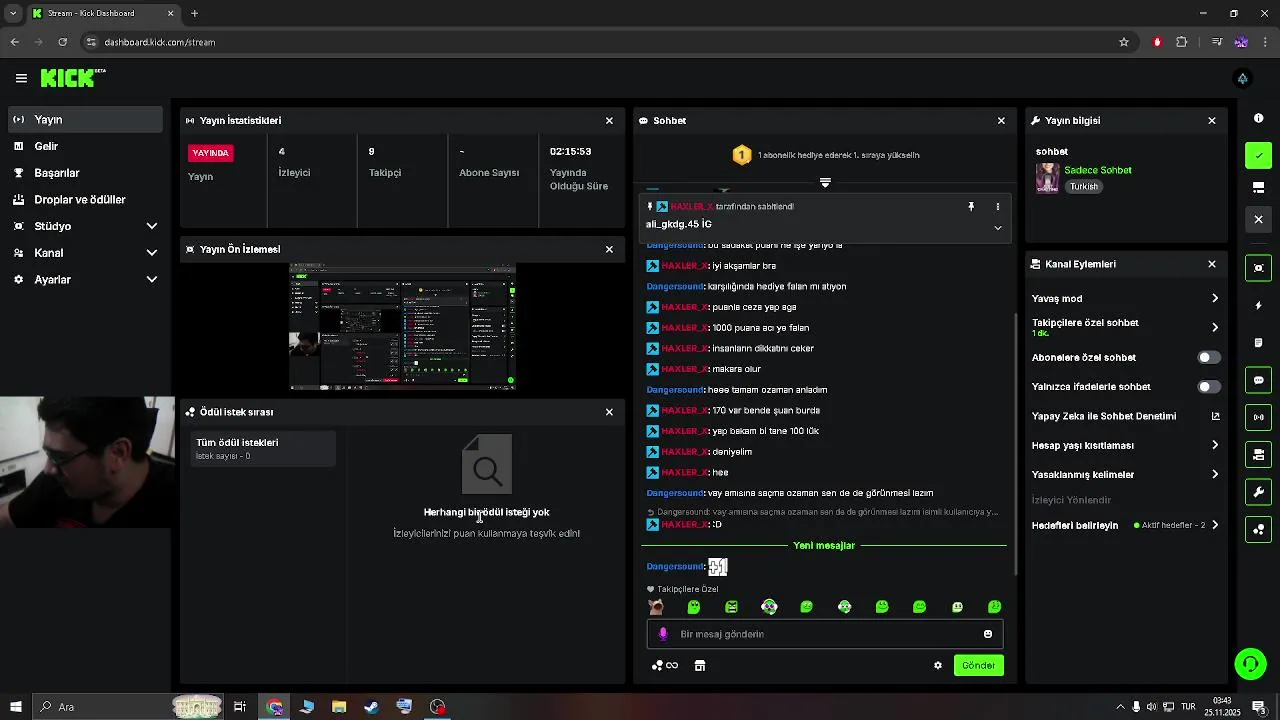The width and height of the screenshot is (1280, 720).
Task: Close the Sohbet panel
Action: point(1001,120)
